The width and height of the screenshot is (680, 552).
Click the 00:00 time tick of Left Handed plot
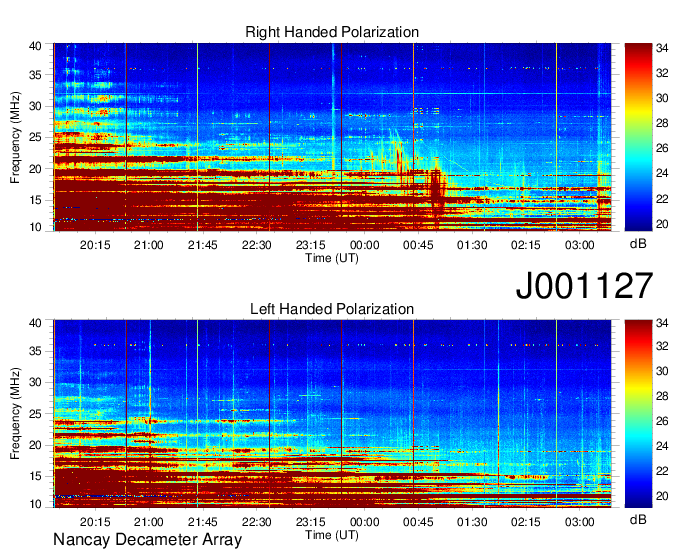click(364, 522)
